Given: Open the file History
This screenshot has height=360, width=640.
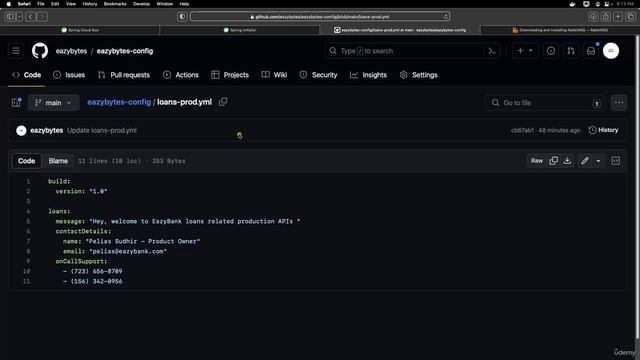Looking at the screenshot, I should pos(603,130).
